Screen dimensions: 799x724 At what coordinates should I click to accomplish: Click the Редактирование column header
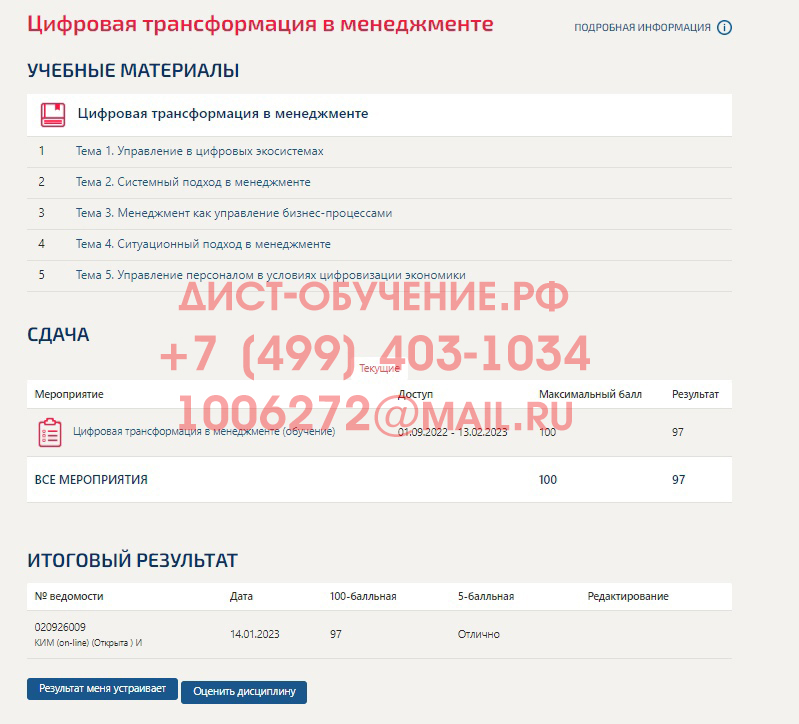(x=628, y=597)
